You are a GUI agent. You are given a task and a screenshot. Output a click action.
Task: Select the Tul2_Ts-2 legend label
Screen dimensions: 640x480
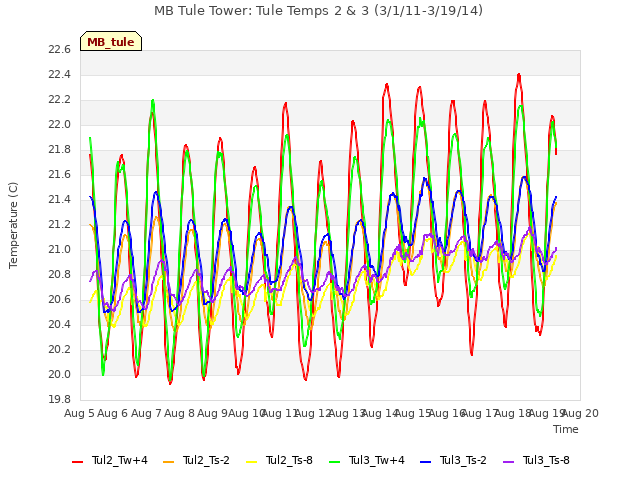pos(206,460)
